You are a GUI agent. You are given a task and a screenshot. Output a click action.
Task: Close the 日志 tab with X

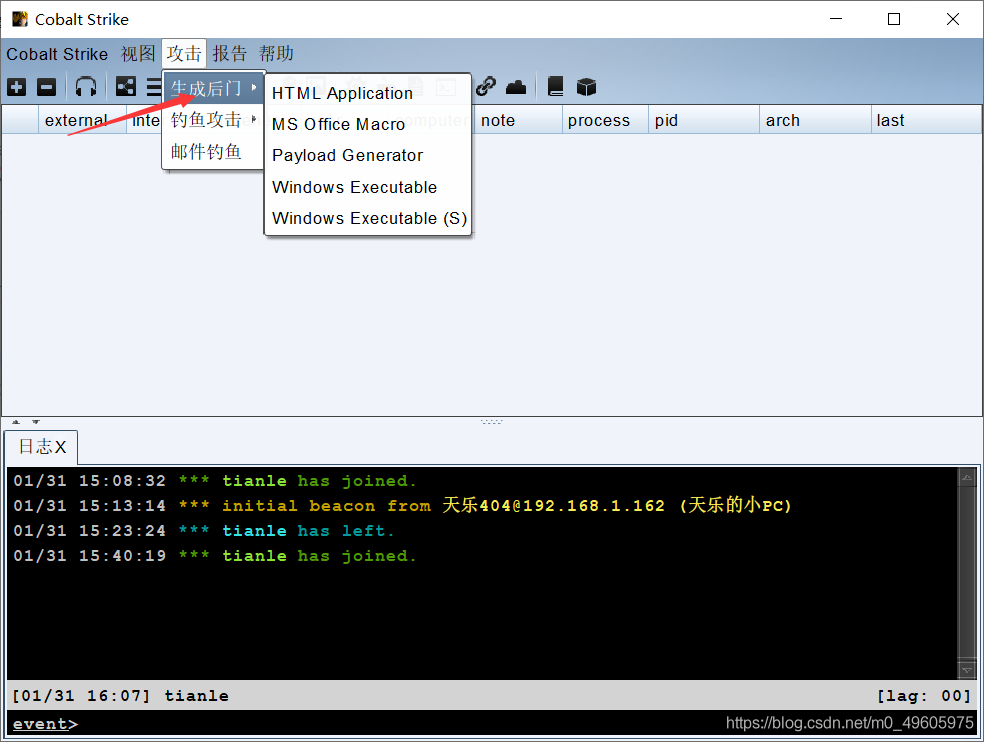[x=60, y=447]
